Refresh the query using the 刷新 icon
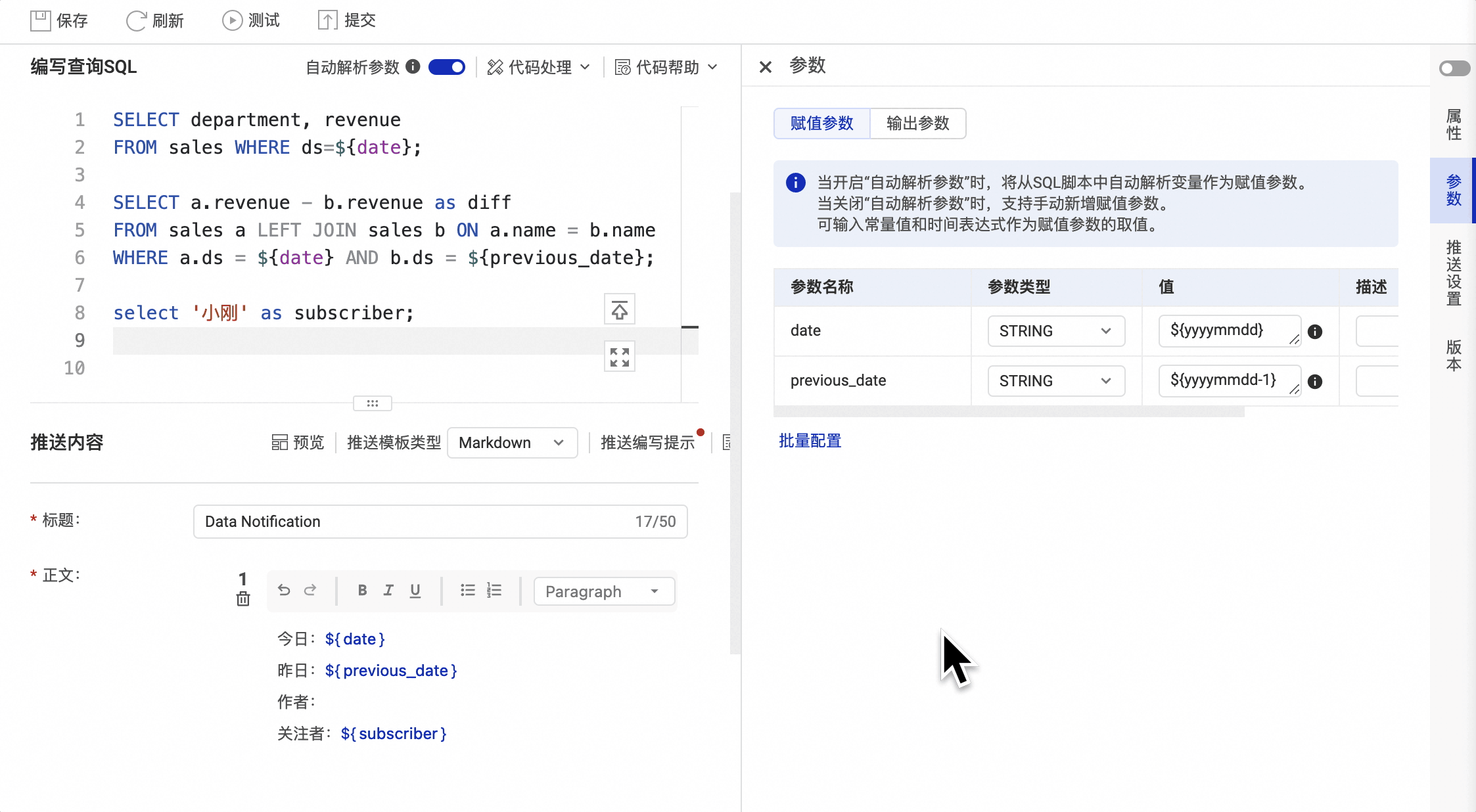 point(135,20)
